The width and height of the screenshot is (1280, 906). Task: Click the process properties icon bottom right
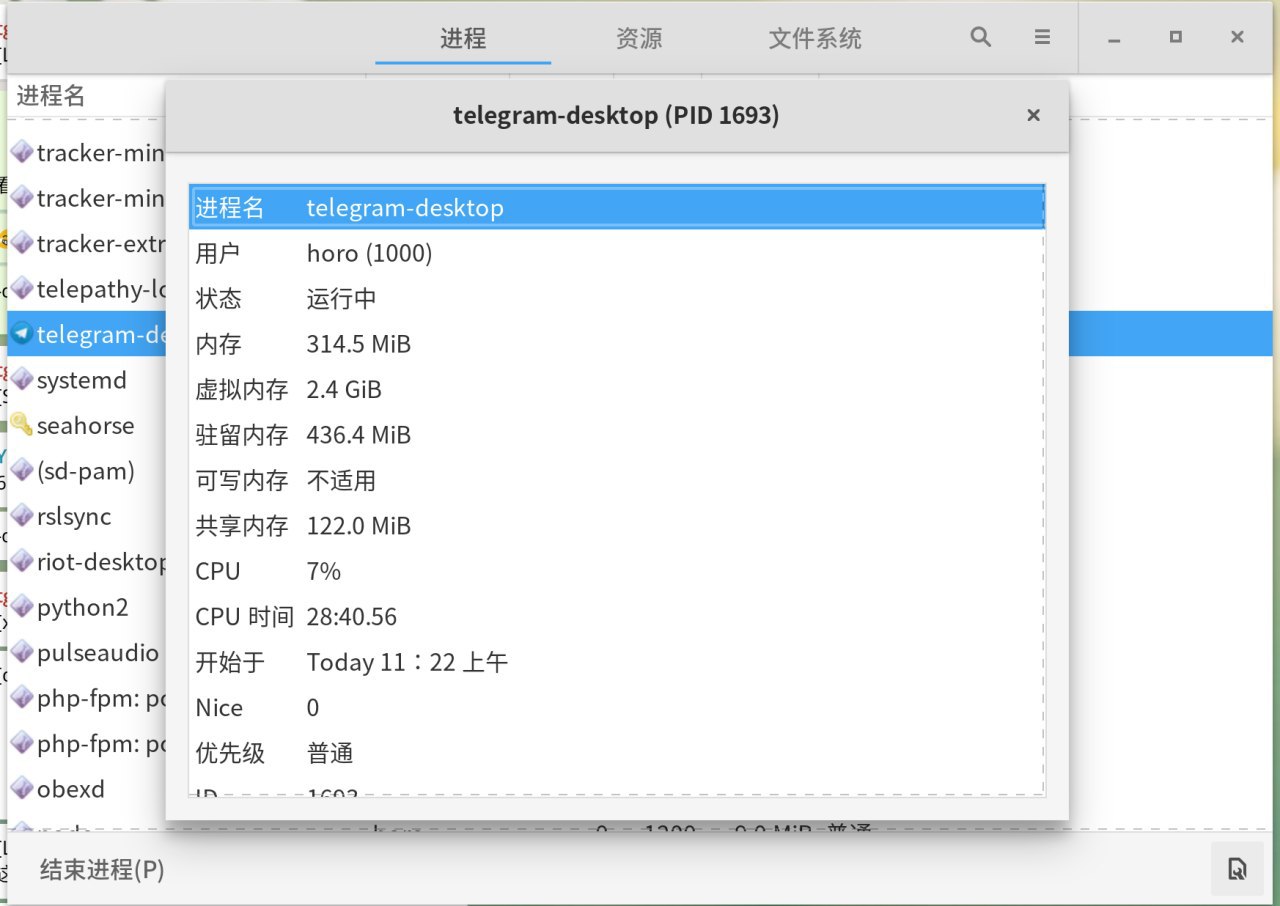point(1237,869)
